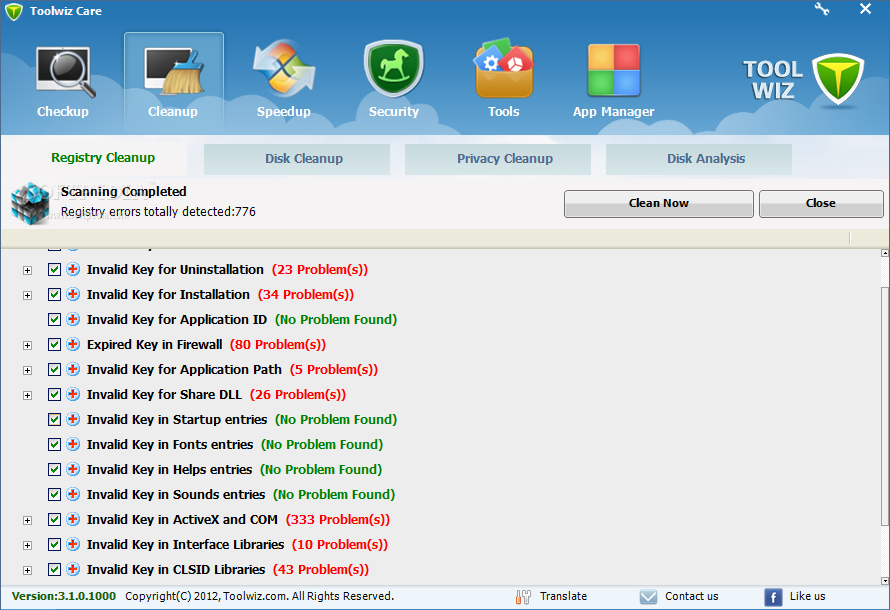Click the registry cube icon

(30, 203)
